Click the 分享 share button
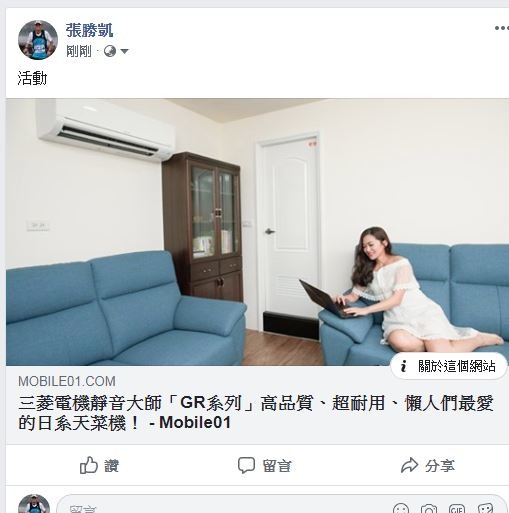The width and height of the screenshot is (509, 513). (x=428, y=465)
